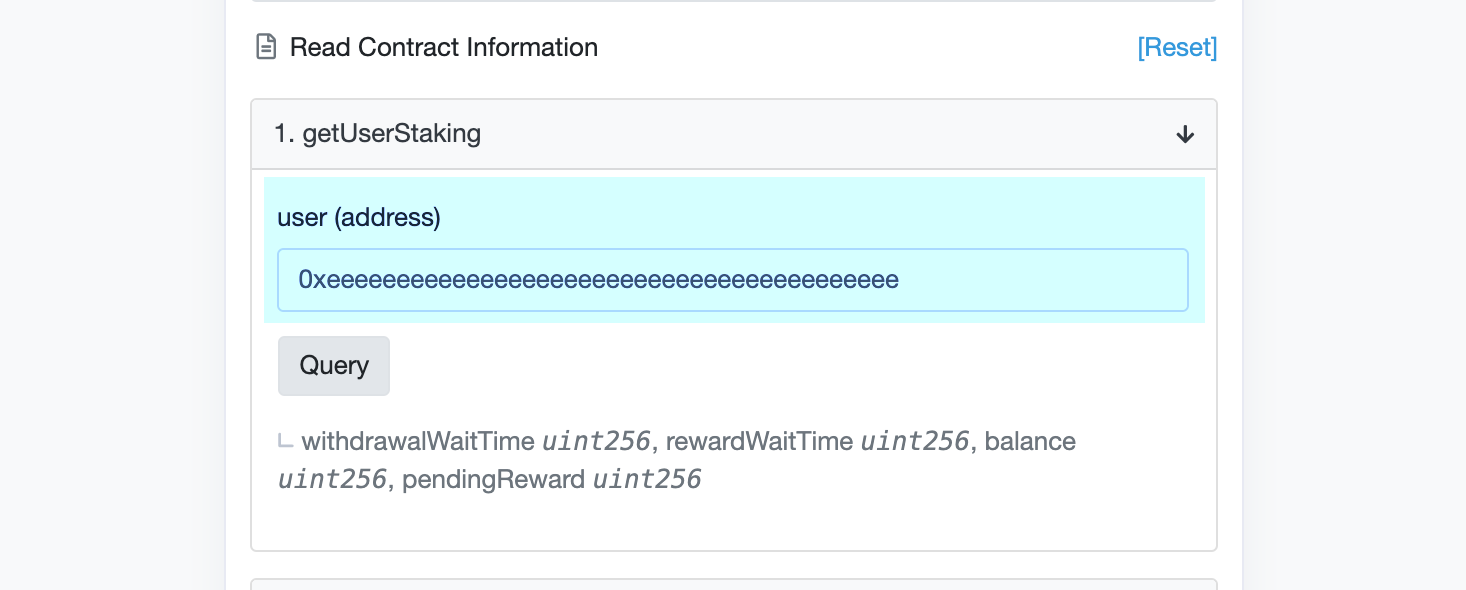Select the withdrawalWaitTime return name

coord(418,441)
